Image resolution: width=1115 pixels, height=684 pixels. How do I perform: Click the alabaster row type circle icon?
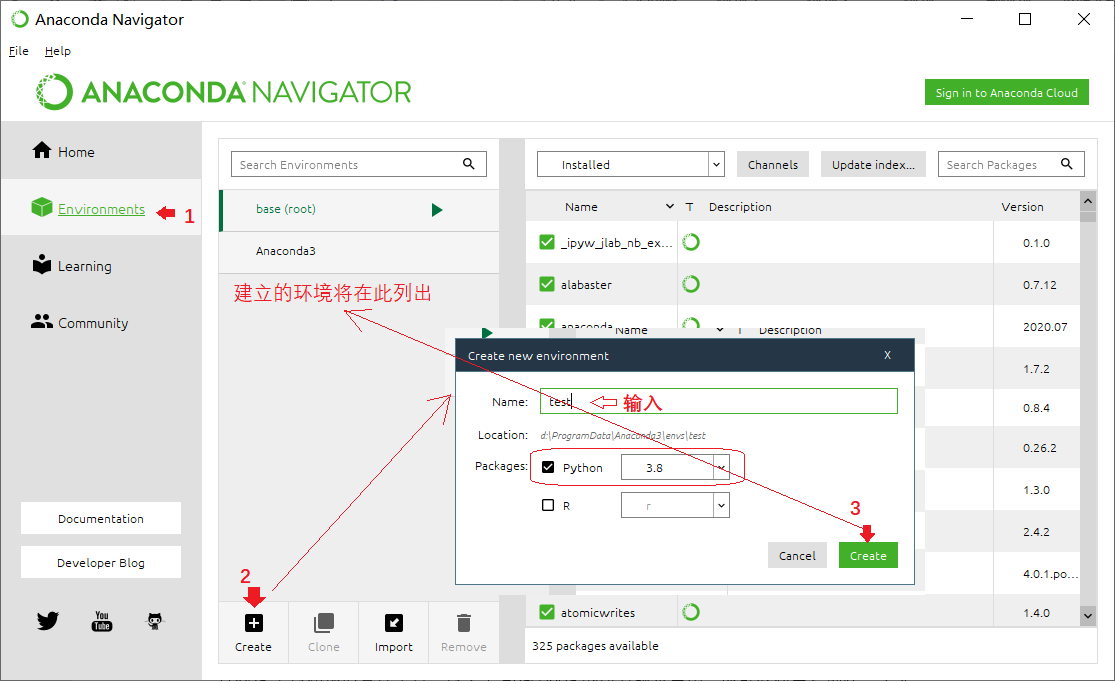[691, 284]
